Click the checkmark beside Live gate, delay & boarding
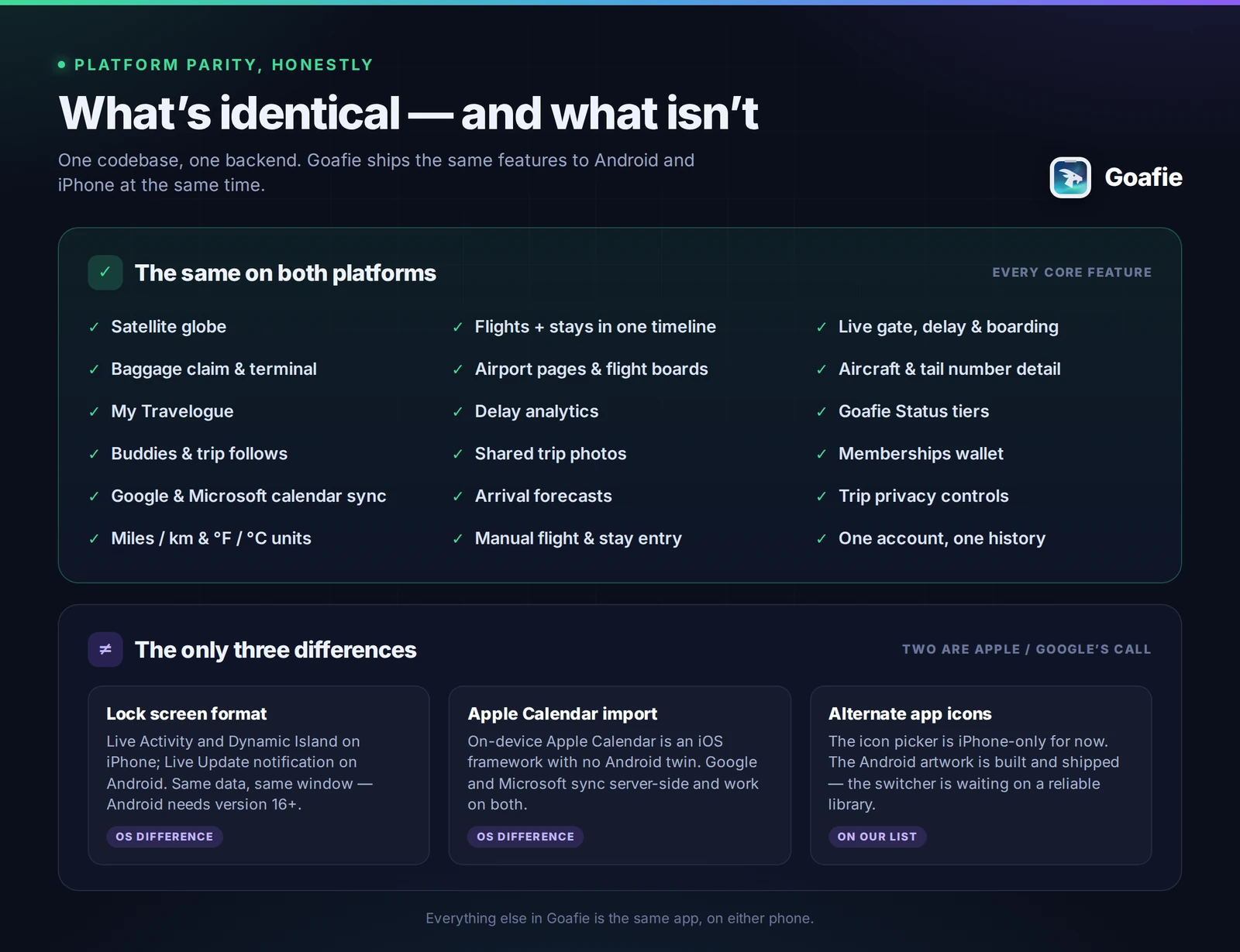 pyautogui.click(x=821, y=327)
